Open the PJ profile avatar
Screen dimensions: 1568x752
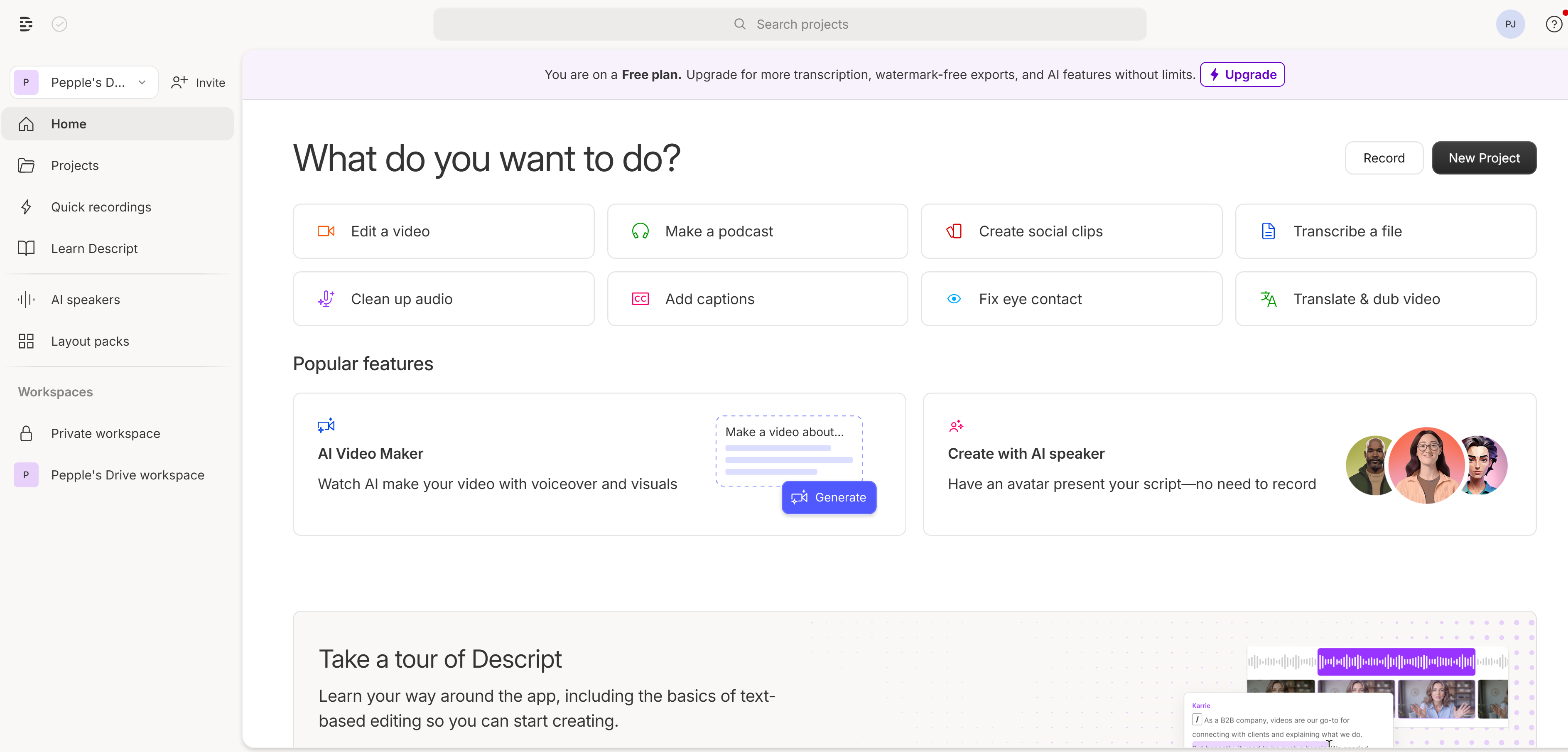(1509, 25)
